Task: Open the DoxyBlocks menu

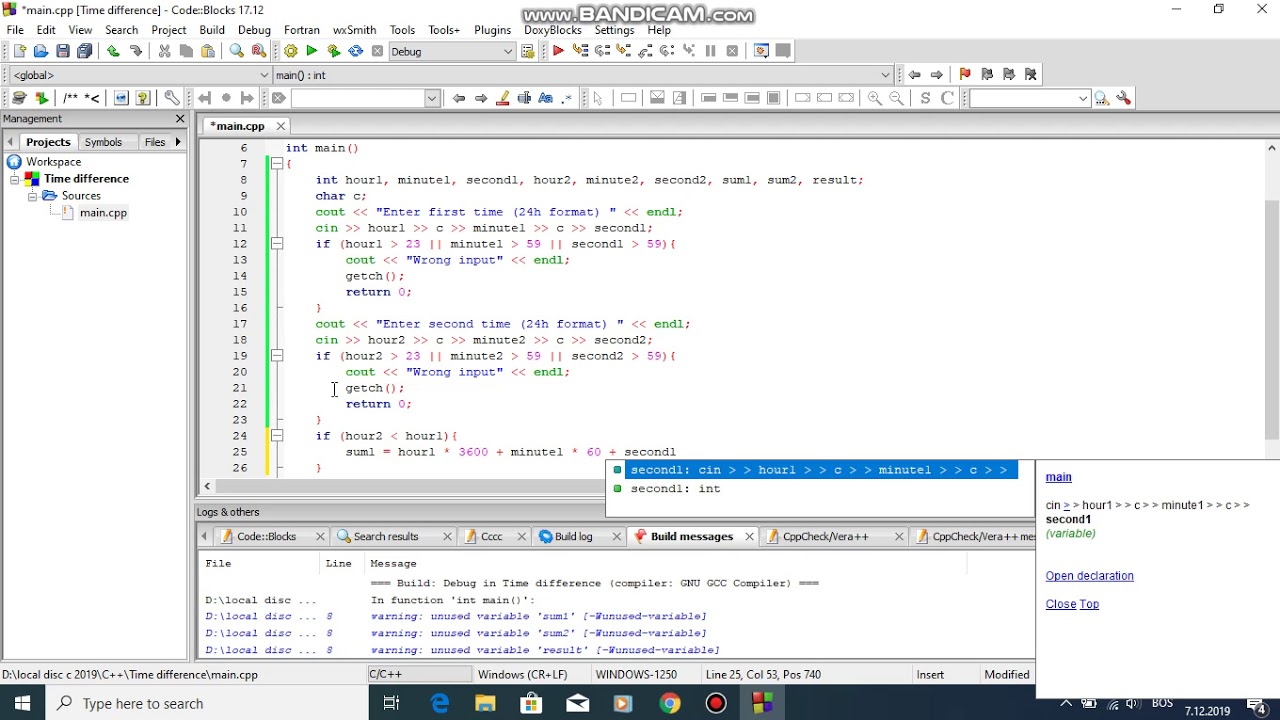Action: pos(552,30)
